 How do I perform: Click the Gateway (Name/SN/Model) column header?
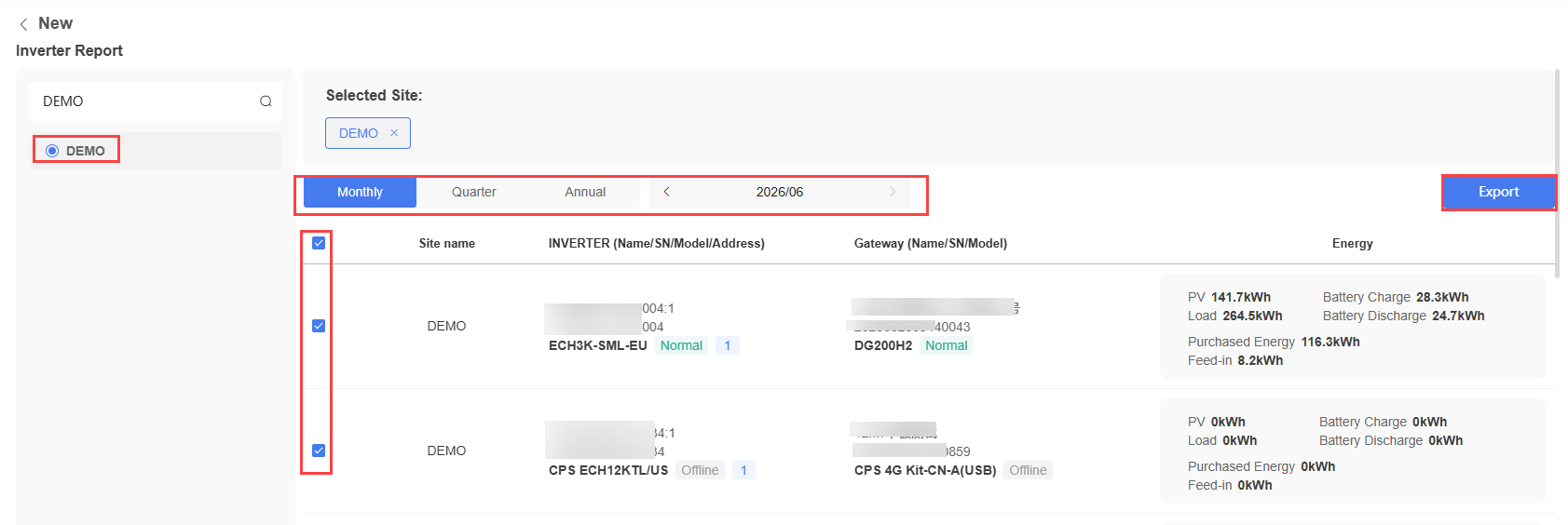coord(931,243)
